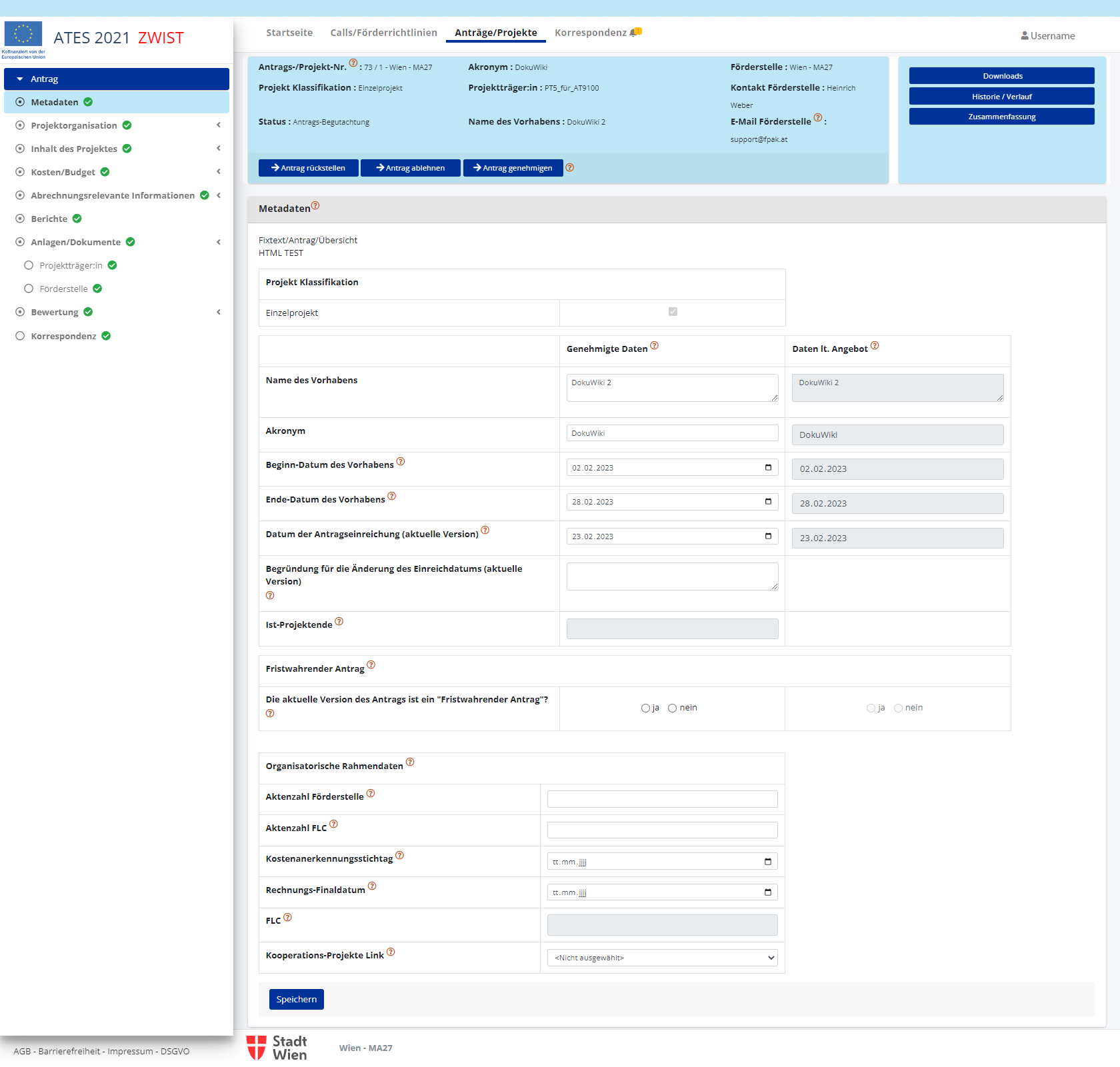1120x1067 pixels.
Task: Go to the Startseite tab
Action: (289, 33)
